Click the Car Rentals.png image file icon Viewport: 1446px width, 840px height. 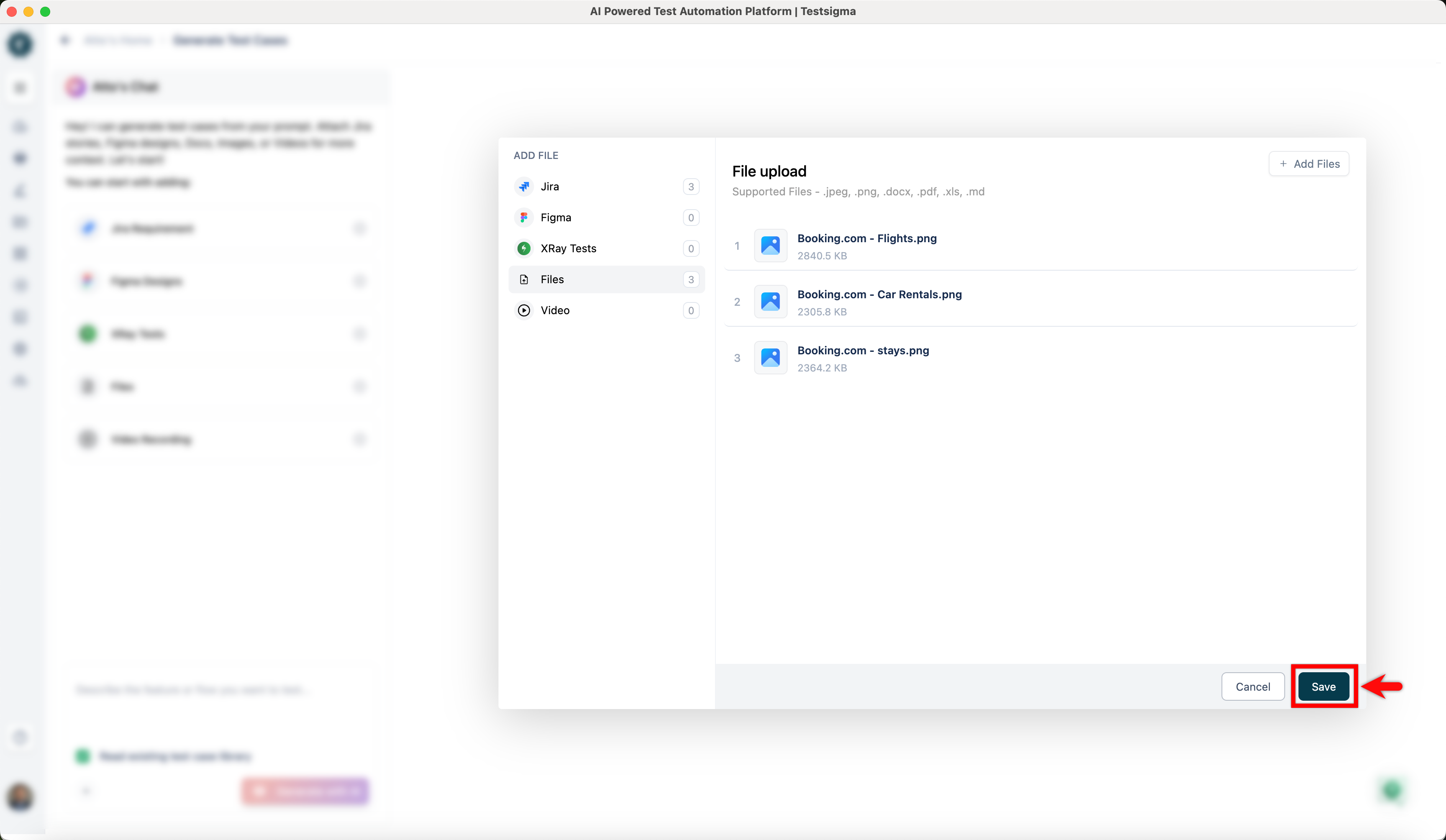pos(770,302)
